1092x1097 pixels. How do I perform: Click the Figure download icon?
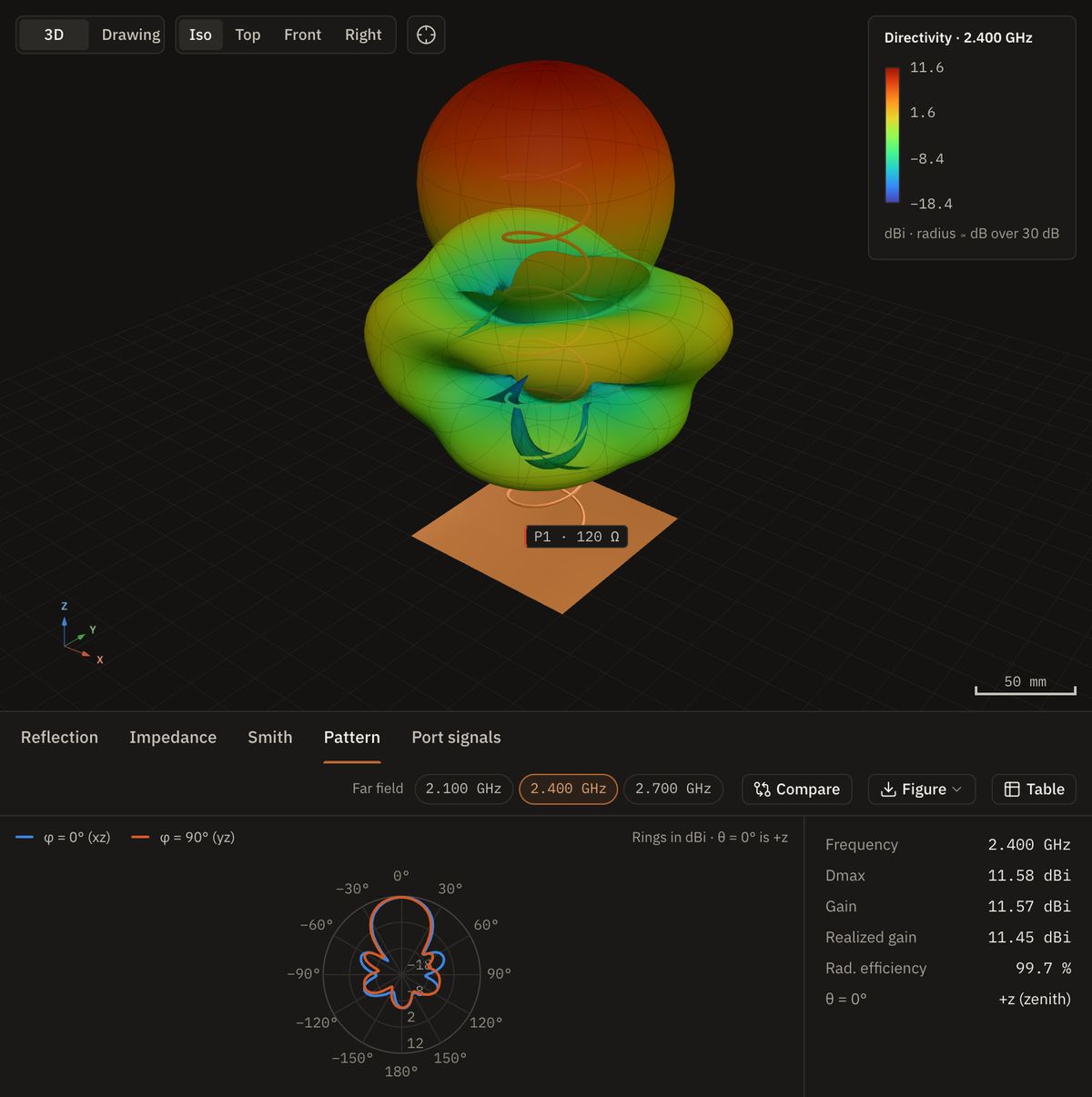[888, 790]
